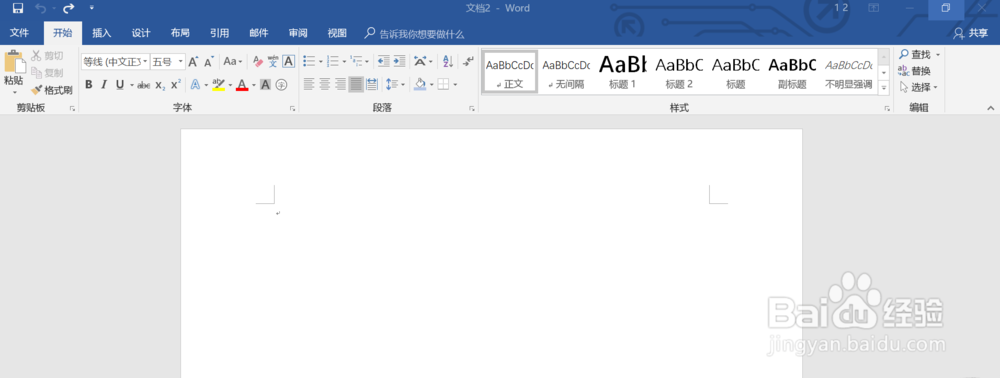Open the phonetic guide (文) icon

click(273, 62)
